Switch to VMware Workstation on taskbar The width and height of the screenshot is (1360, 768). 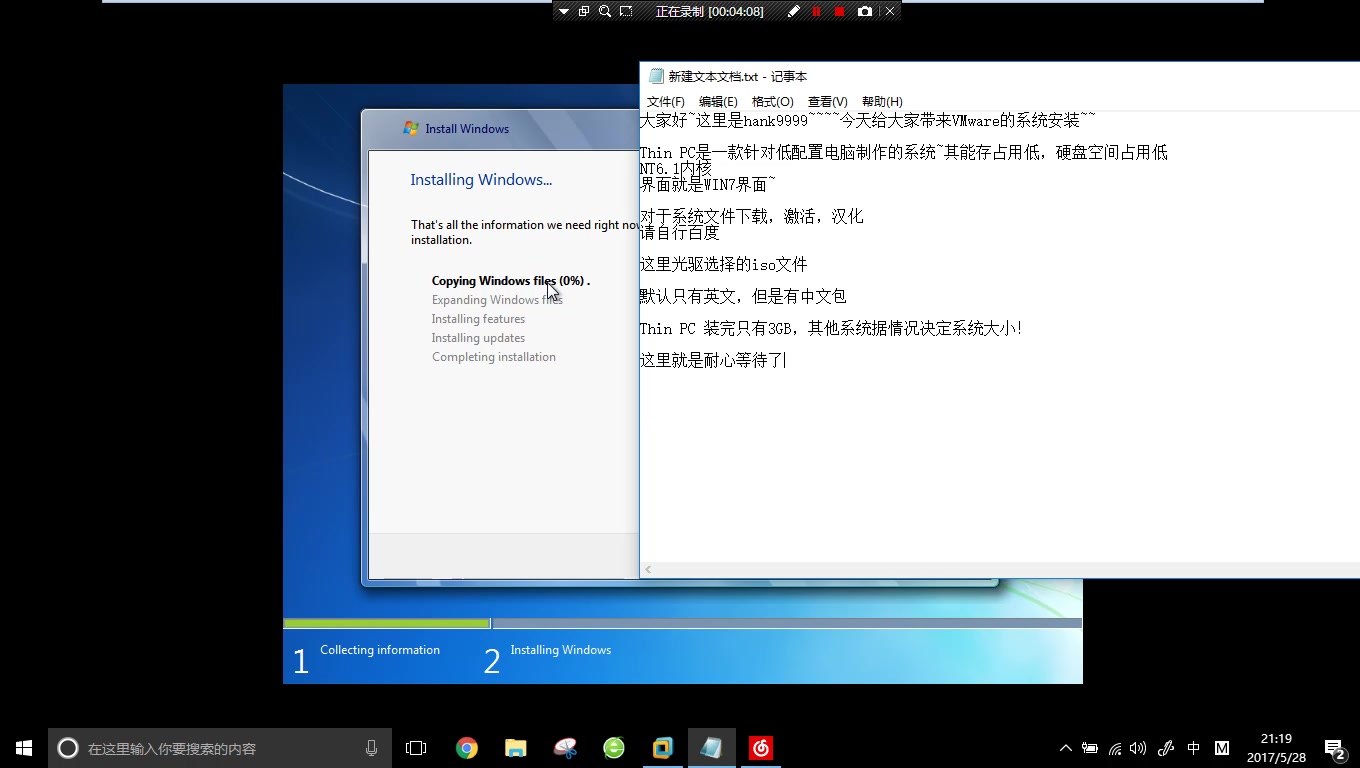coord(663,748)
